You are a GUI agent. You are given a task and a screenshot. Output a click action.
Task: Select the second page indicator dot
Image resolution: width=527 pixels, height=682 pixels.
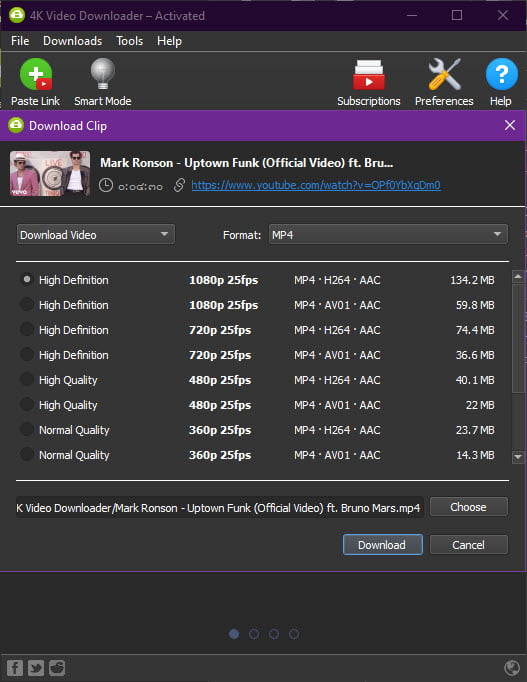(x=254, y=634)
